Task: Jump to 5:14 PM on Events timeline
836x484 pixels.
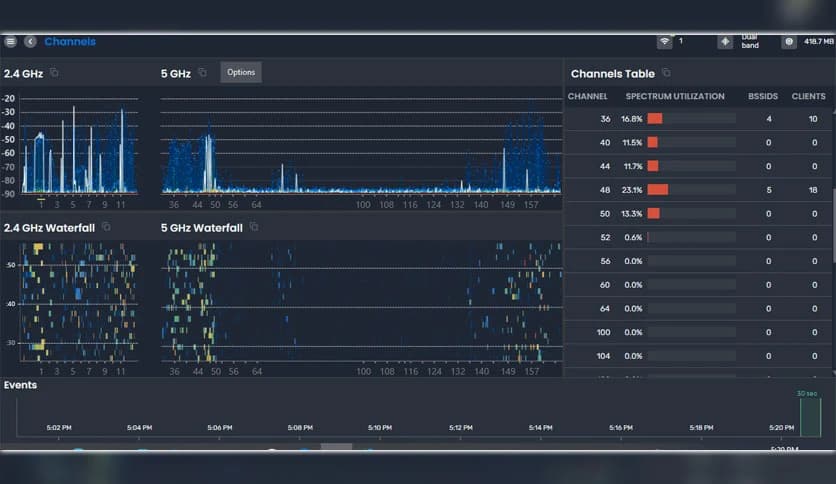Action: [541, 427]
